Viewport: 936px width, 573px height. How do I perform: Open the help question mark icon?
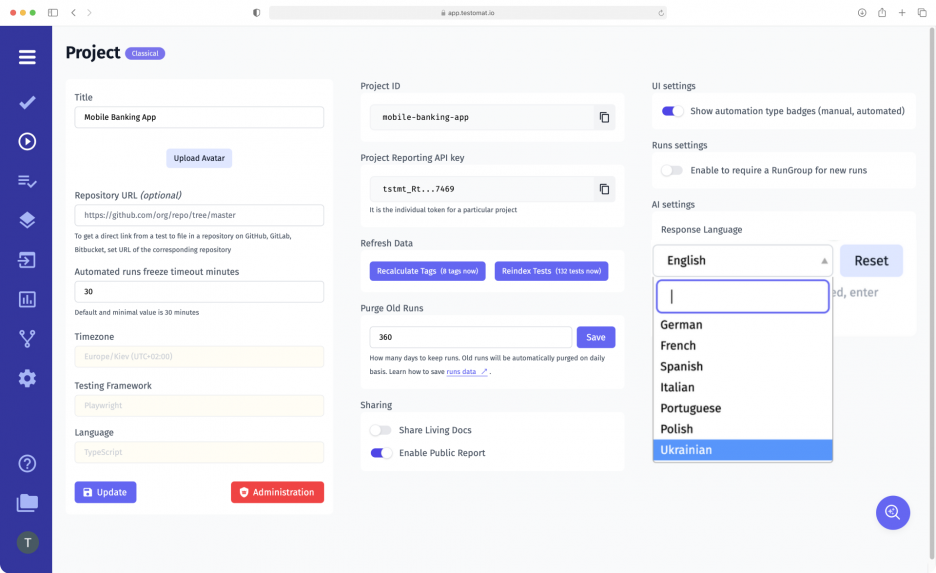click(27, 463)
